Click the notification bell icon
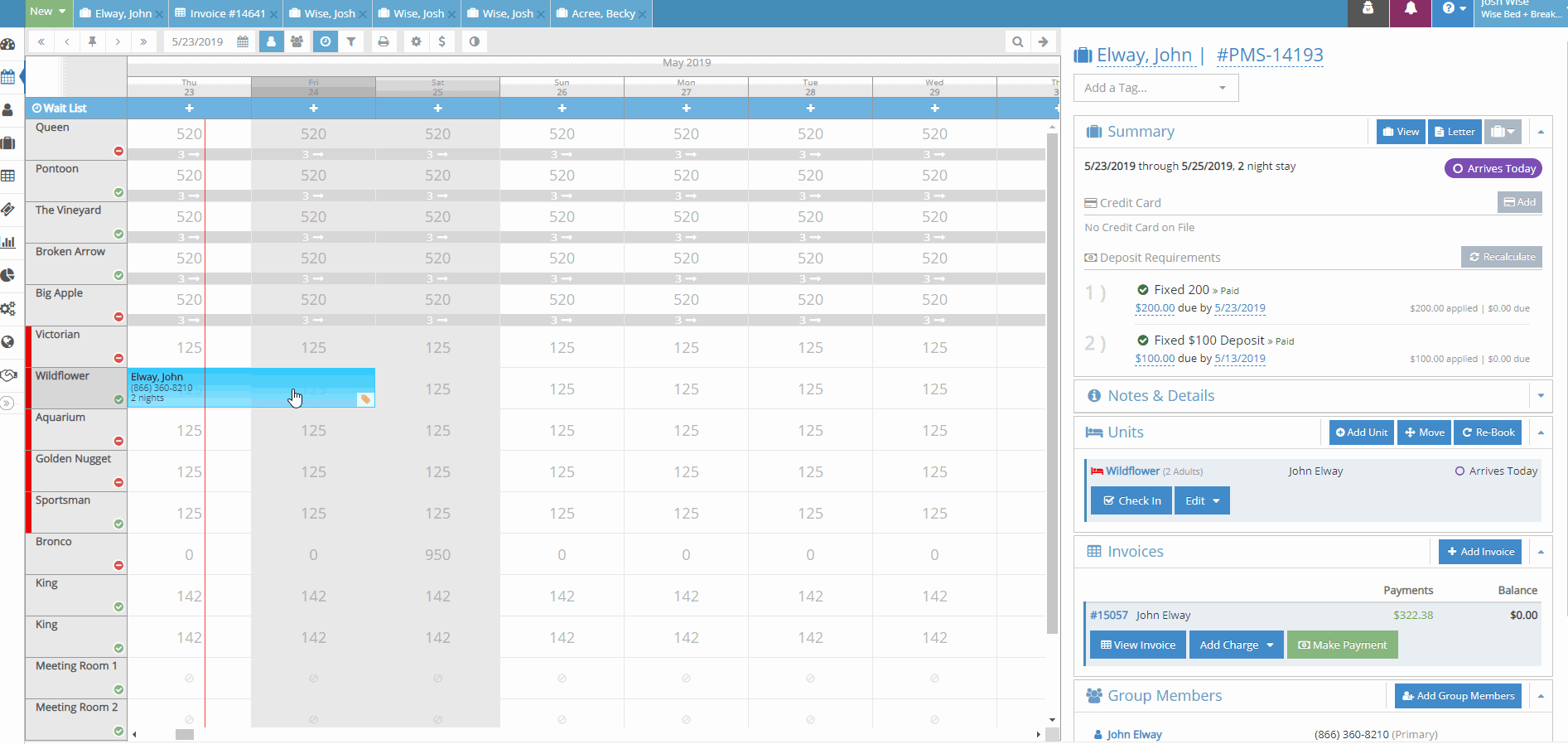This screenshot has height=744, width=1568. click(x=1411, y=9)
